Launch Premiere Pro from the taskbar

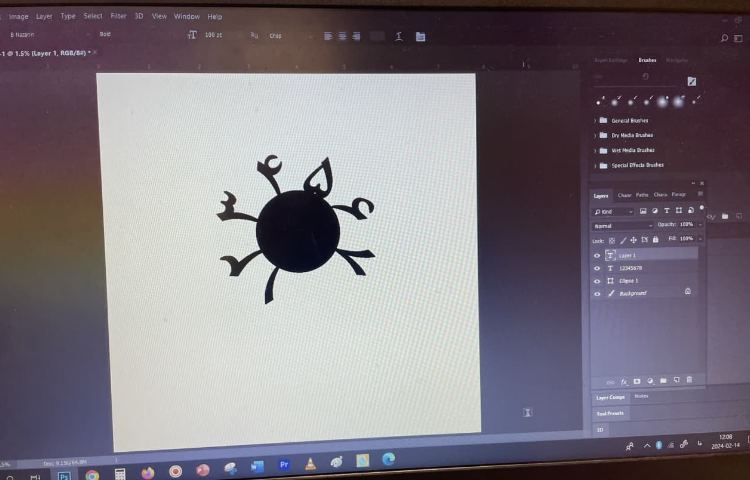[x=284, y=464]
